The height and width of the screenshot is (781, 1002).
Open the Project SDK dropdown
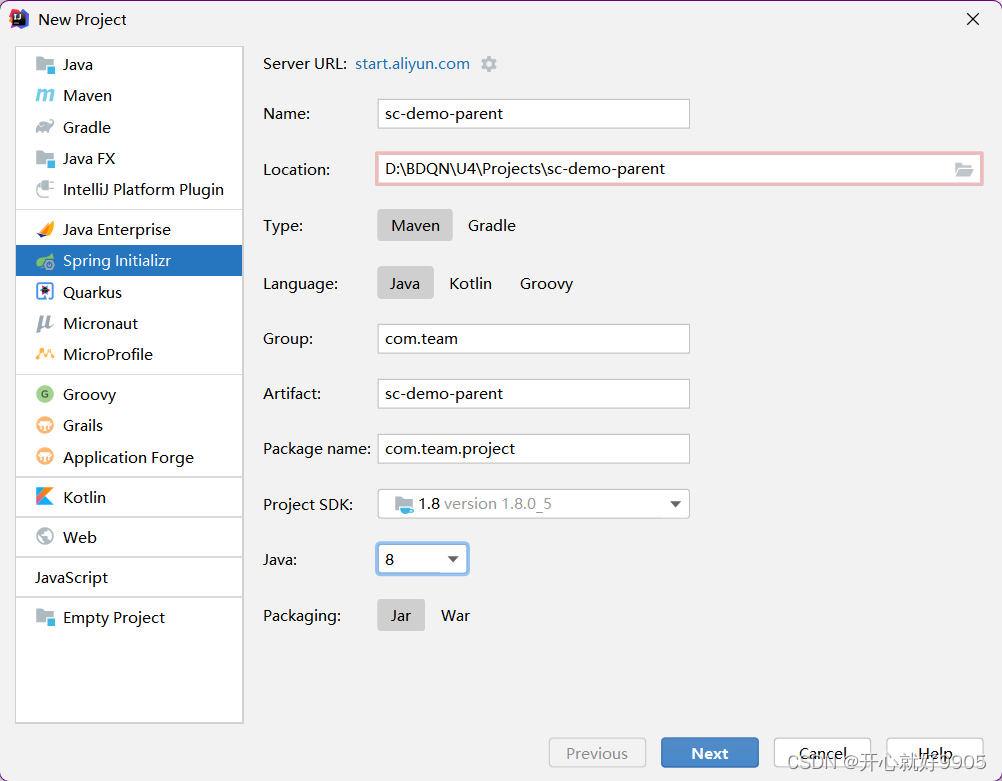pos(676,504)
